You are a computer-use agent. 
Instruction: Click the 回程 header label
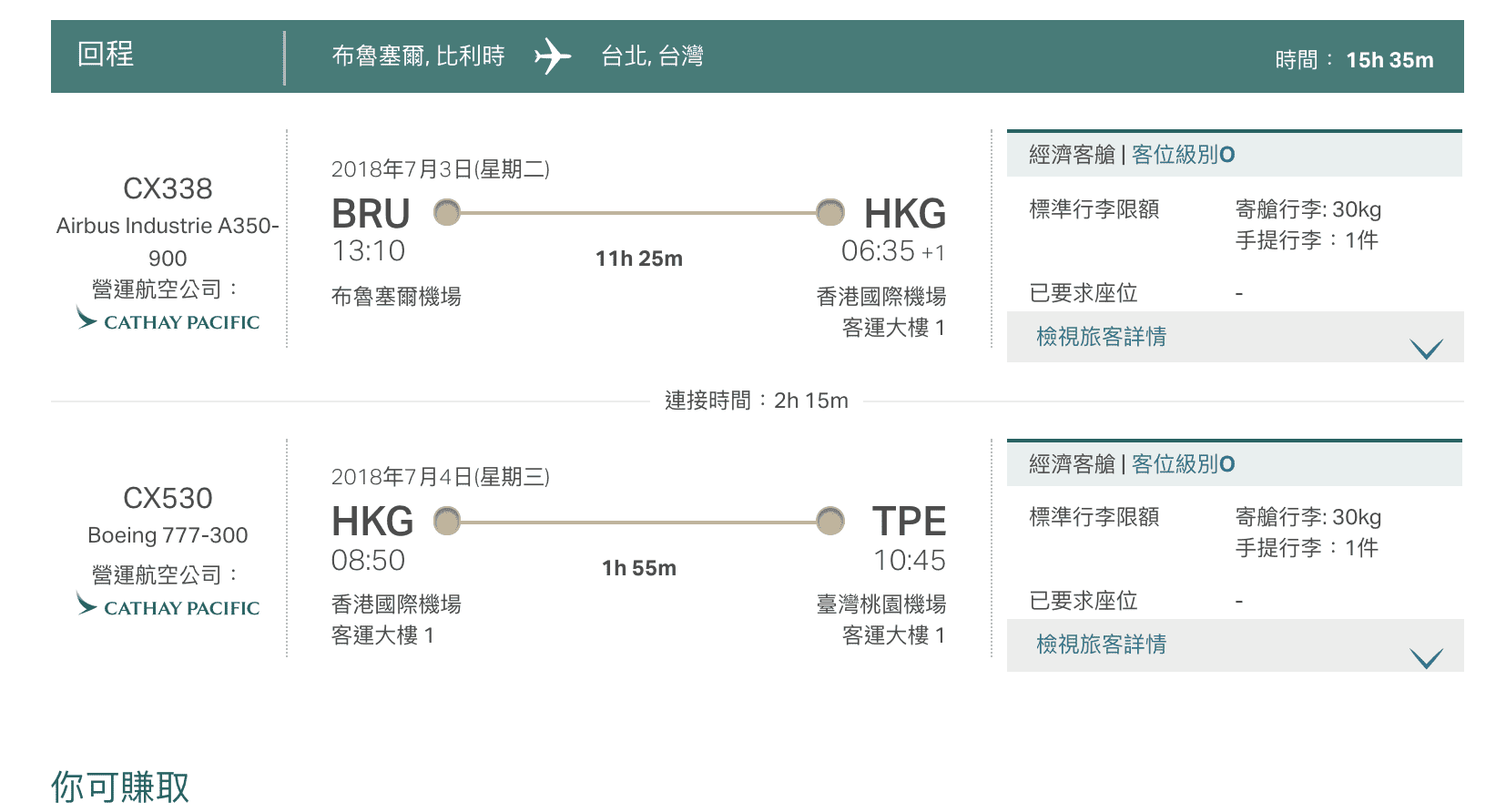tap(106, 54)
